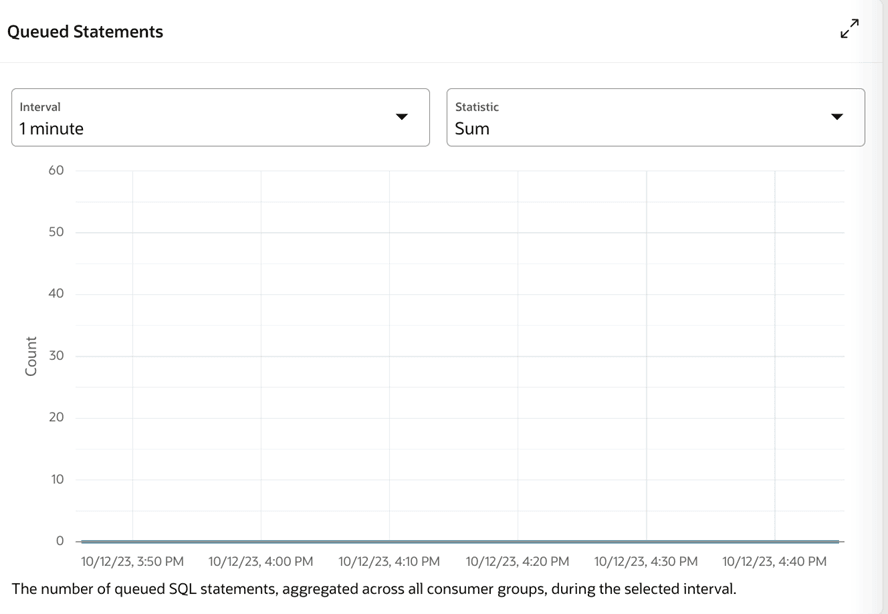Click the zero-value data line in chart
The height and width of the screenshot is (614, 888).
460,541
